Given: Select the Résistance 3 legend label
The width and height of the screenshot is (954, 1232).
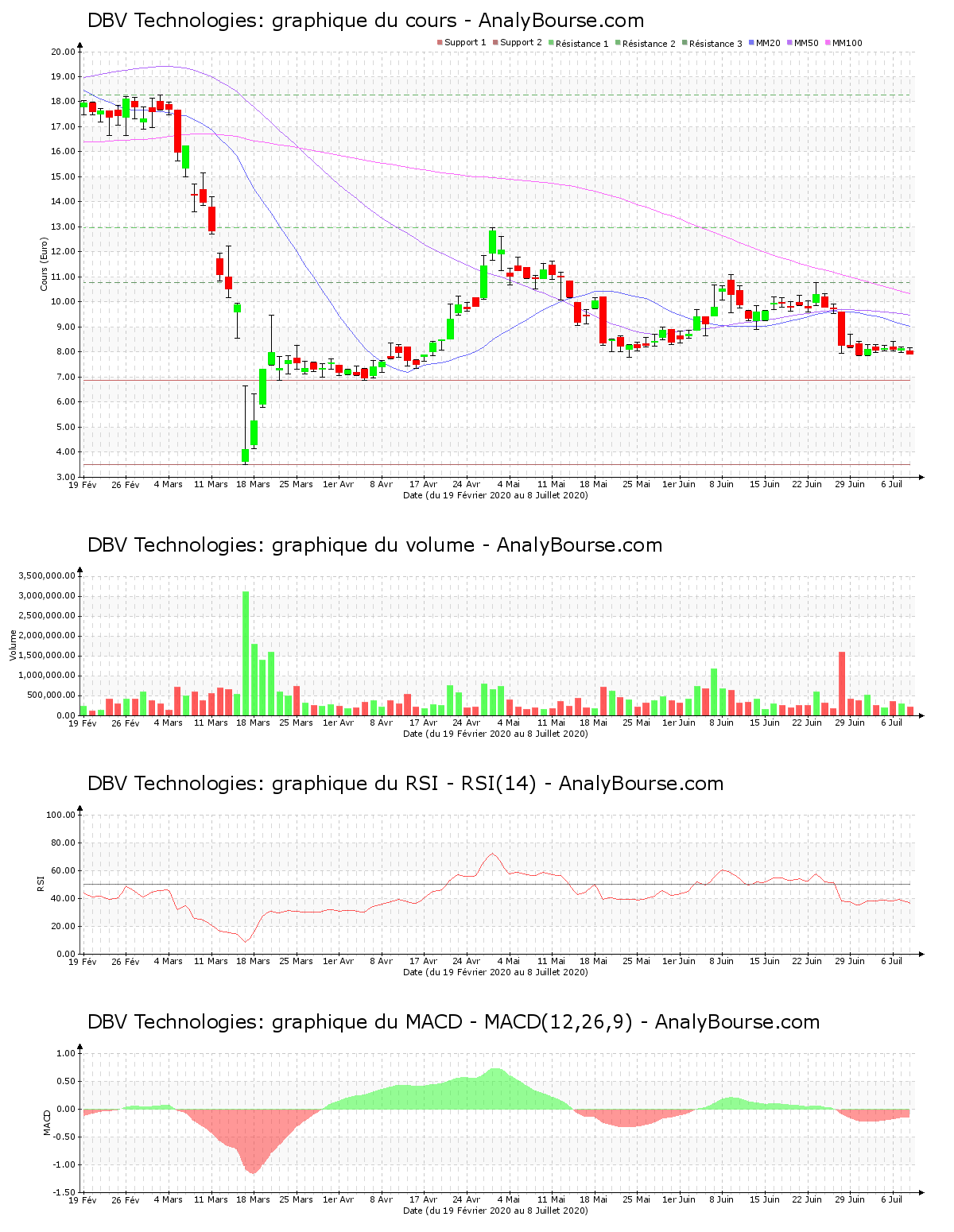Looking at the screenshot, I should pyautogui.click(x=715, y=43).
